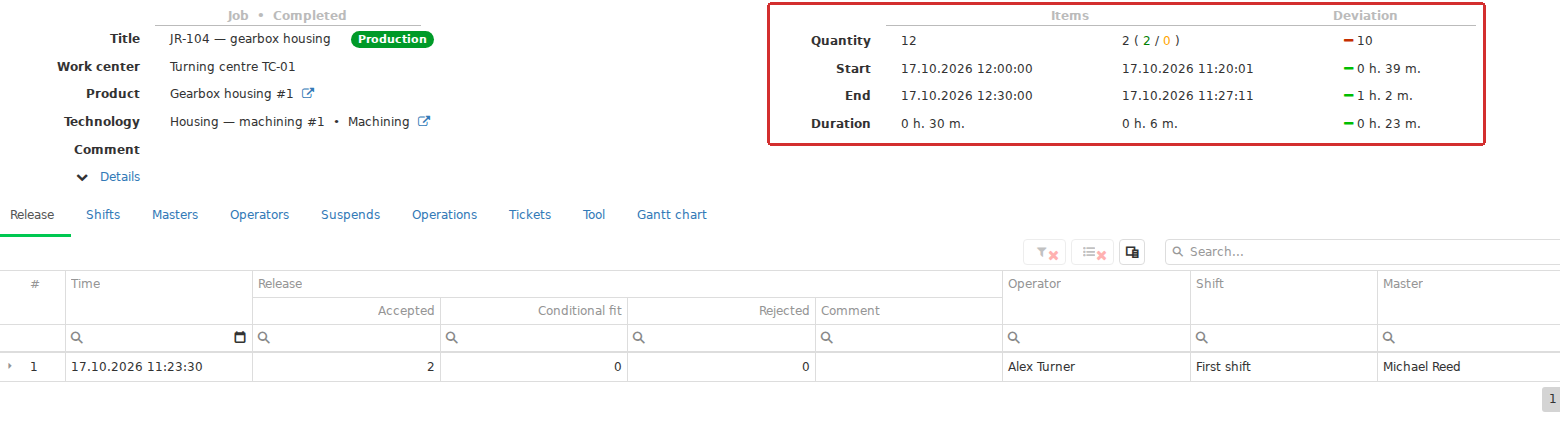Click the green Production badge

click(x=392, y=39)
